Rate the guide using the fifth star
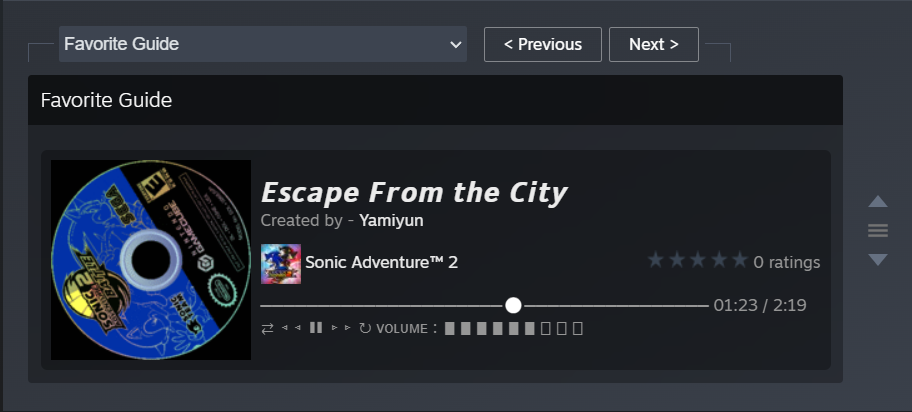Viewport: 912px width, 412px height. (740, 260)
